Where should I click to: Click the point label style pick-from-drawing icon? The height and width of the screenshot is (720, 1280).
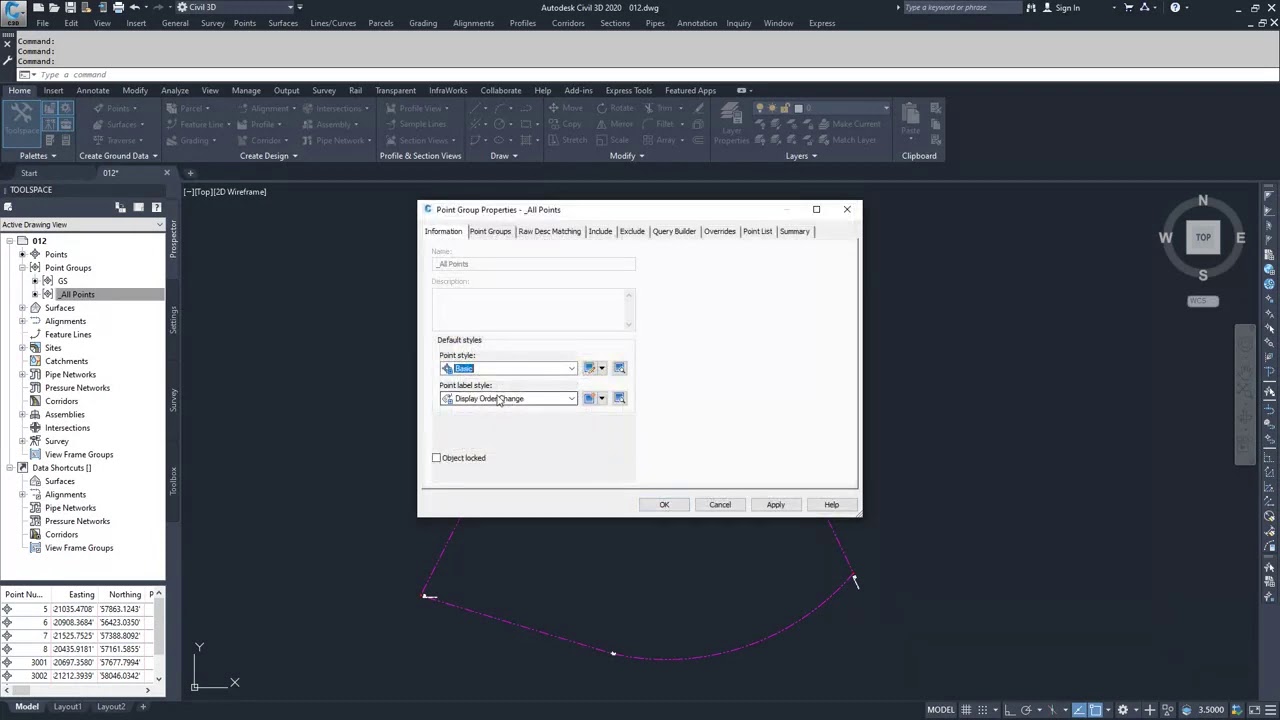point(619,398)
